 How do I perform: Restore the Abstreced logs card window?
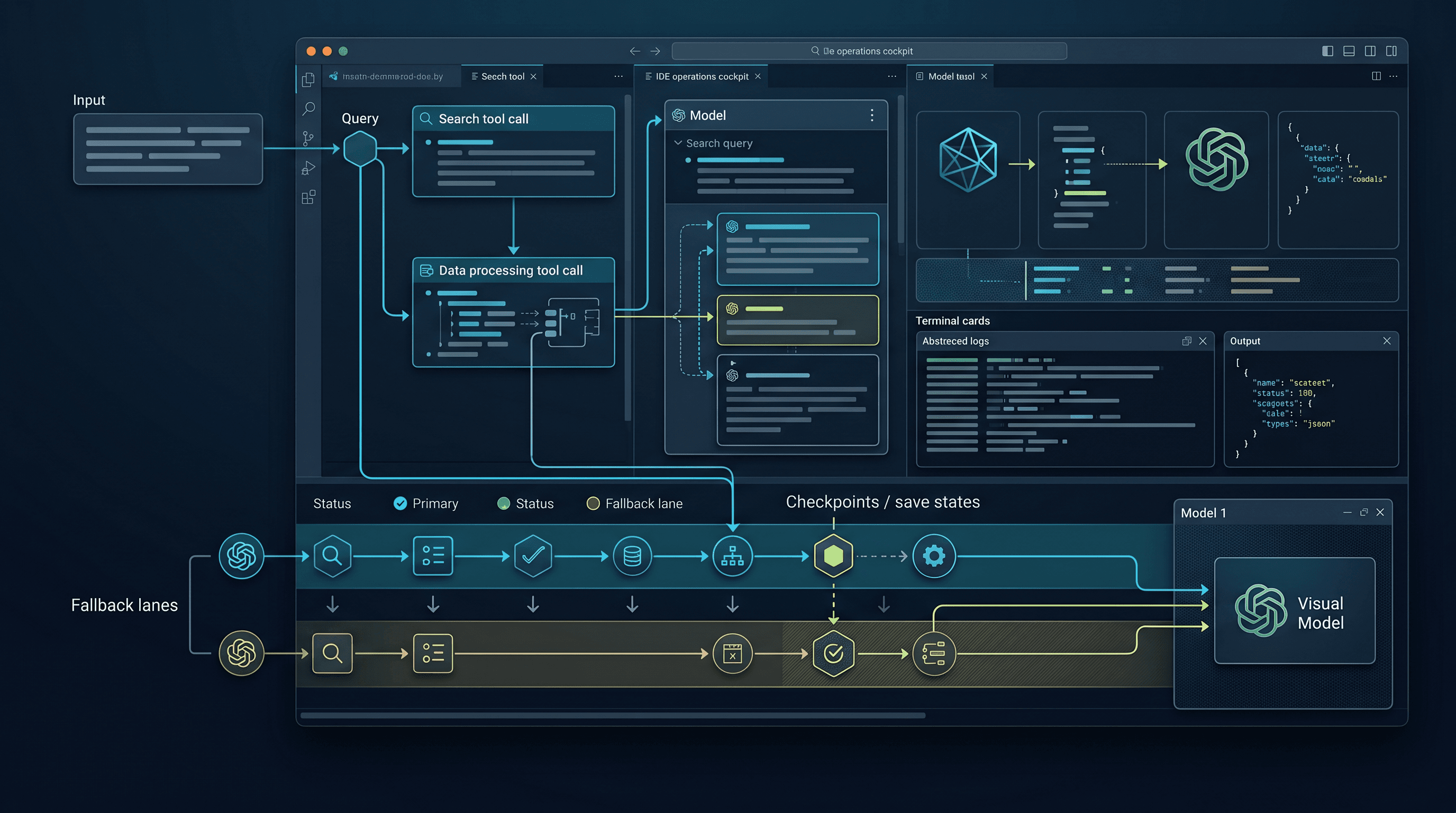(x=1186, y=341)
